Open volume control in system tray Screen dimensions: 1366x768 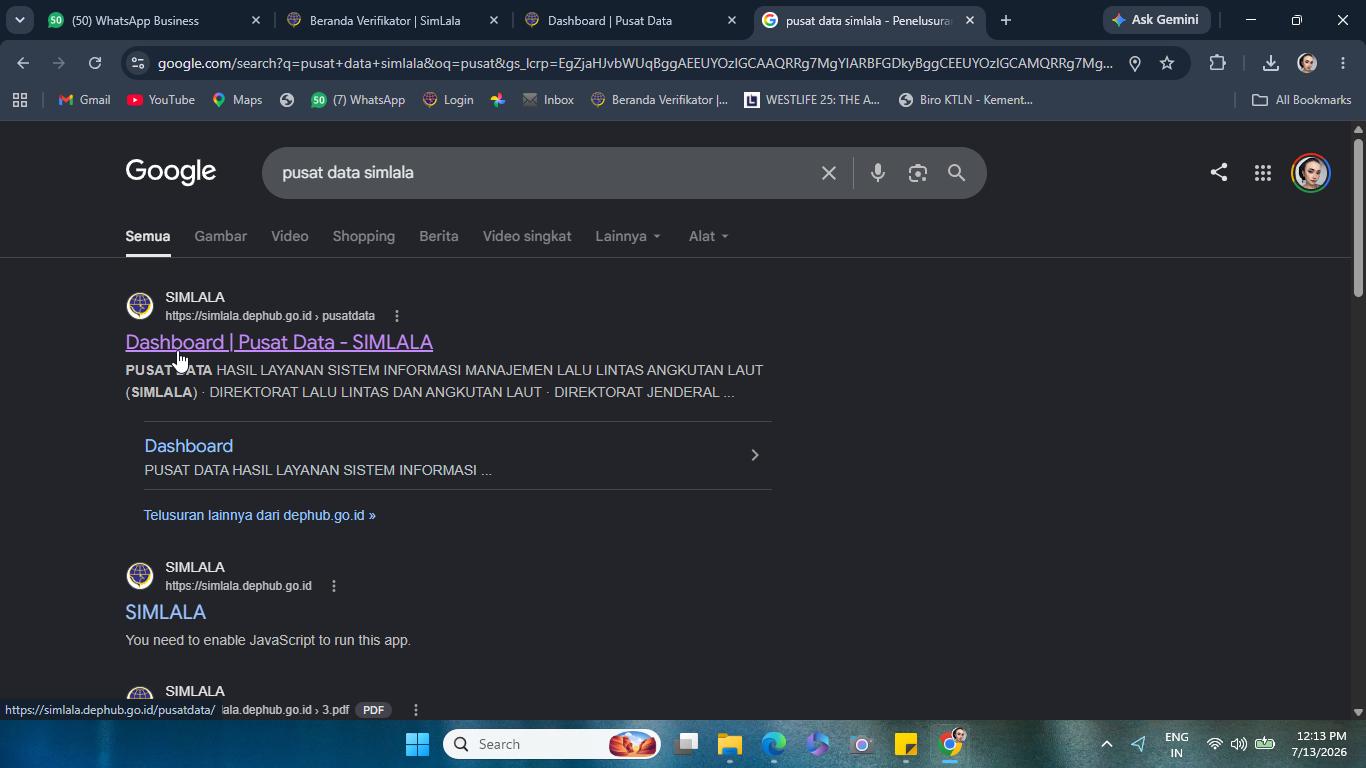pos(1239,744)
